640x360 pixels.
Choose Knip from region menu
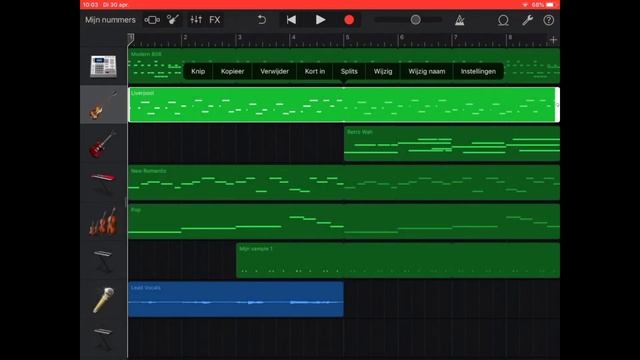pyautogui.click(x=198, y=71)
